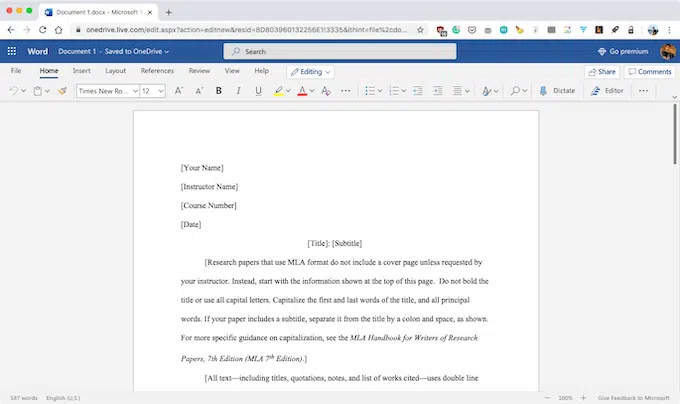Decrease indent icon
Viewport: 680px width, 404px height.
pos(418,91)
